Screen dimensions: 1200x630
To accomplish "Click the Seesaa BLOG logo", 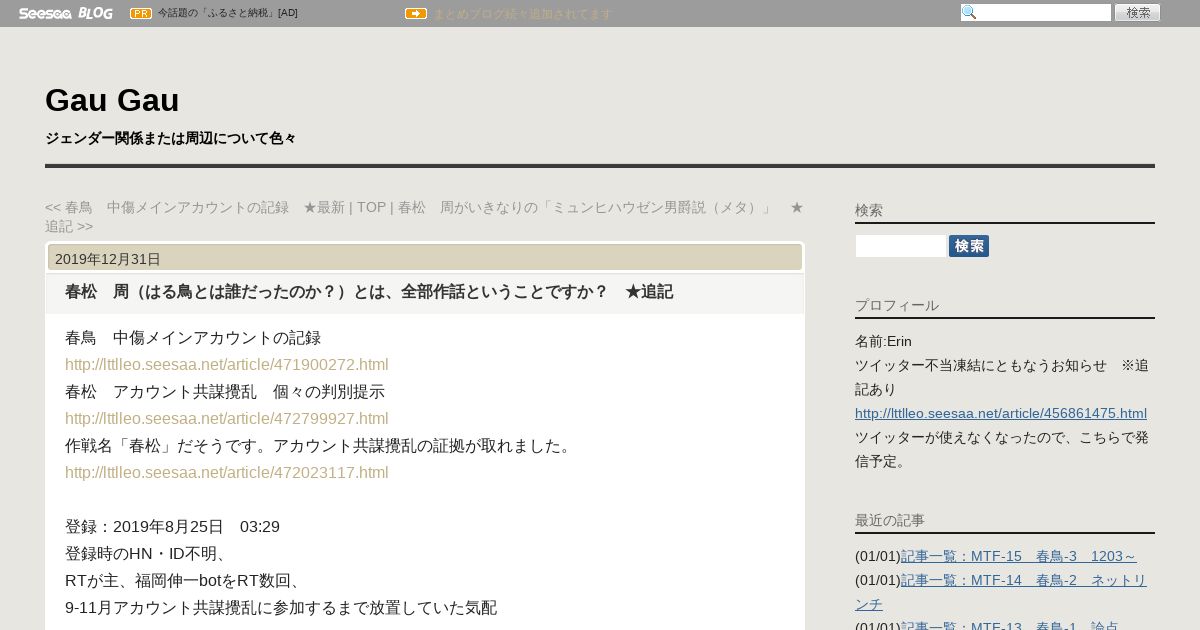I will point(65,13).
